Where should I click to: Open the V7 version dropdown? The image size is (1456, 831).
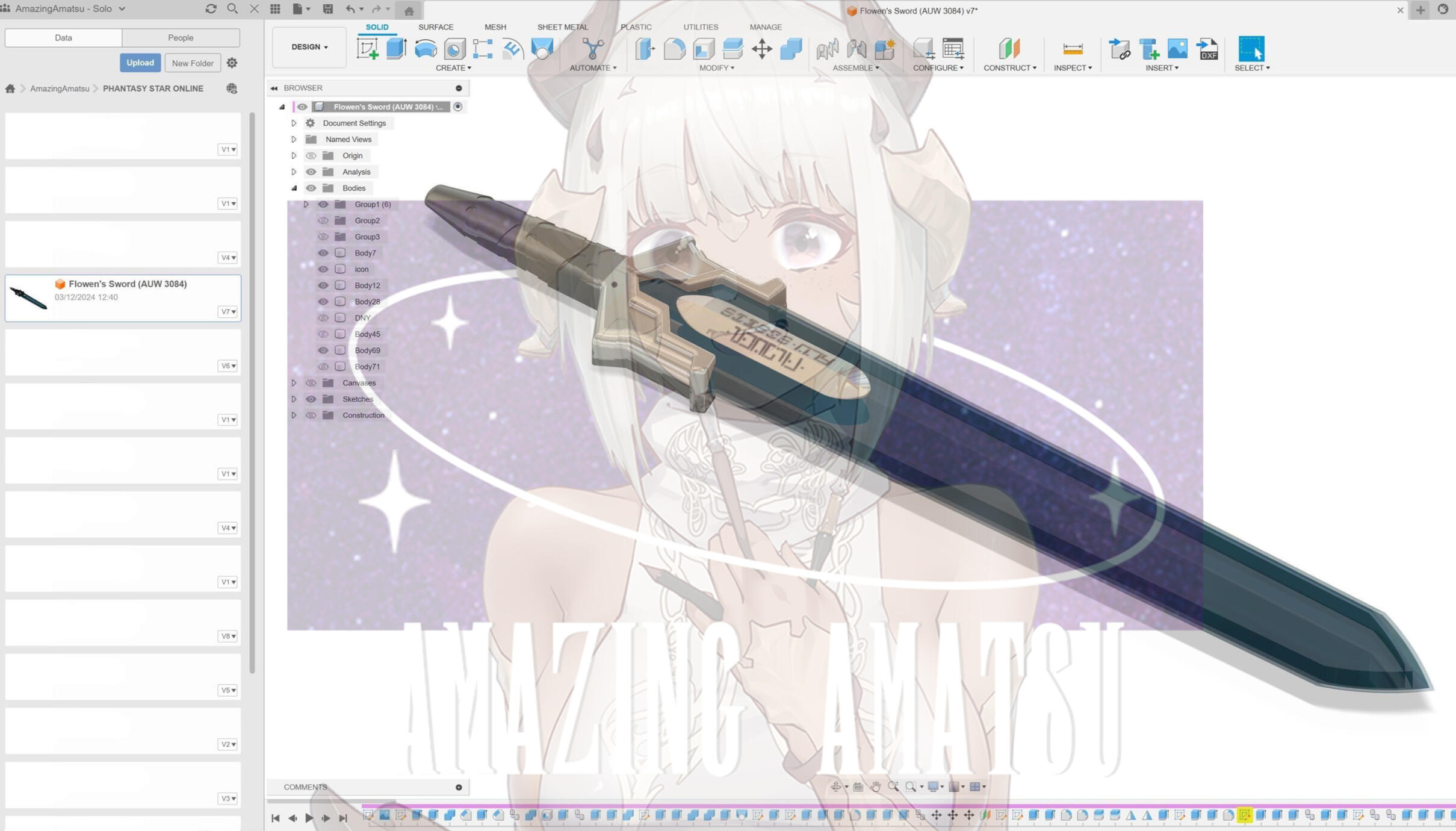pyautogui.click(x=228, y=312)
